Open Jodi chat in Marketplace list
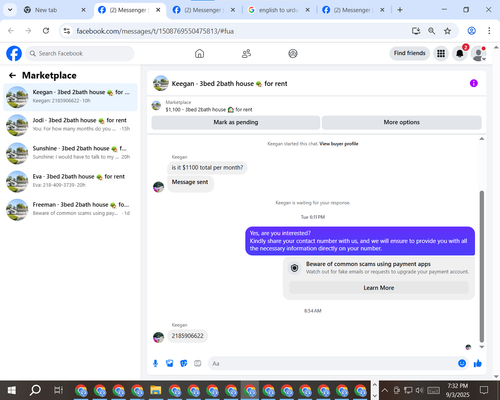Viewport: 500px width, 400px height. tap(70, 125)
